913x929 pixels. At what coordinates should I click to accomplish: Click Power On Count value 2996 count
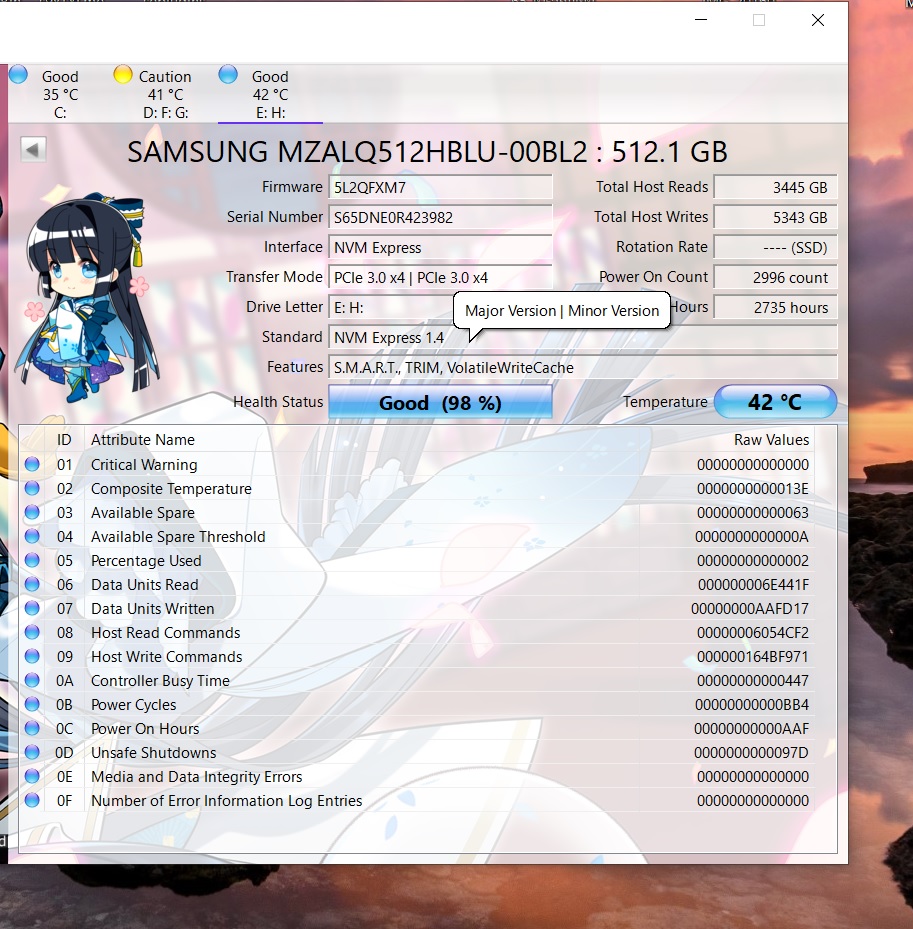point(776,277)
